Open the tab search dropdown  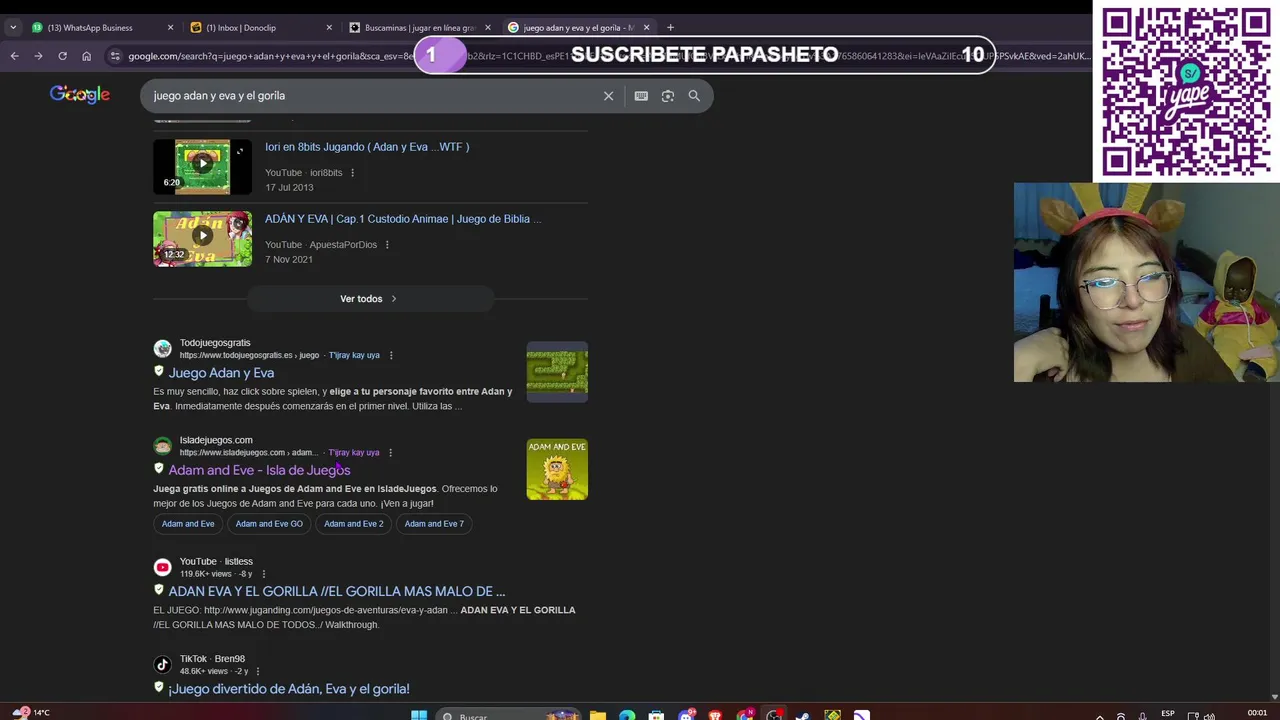pos(12,27)
